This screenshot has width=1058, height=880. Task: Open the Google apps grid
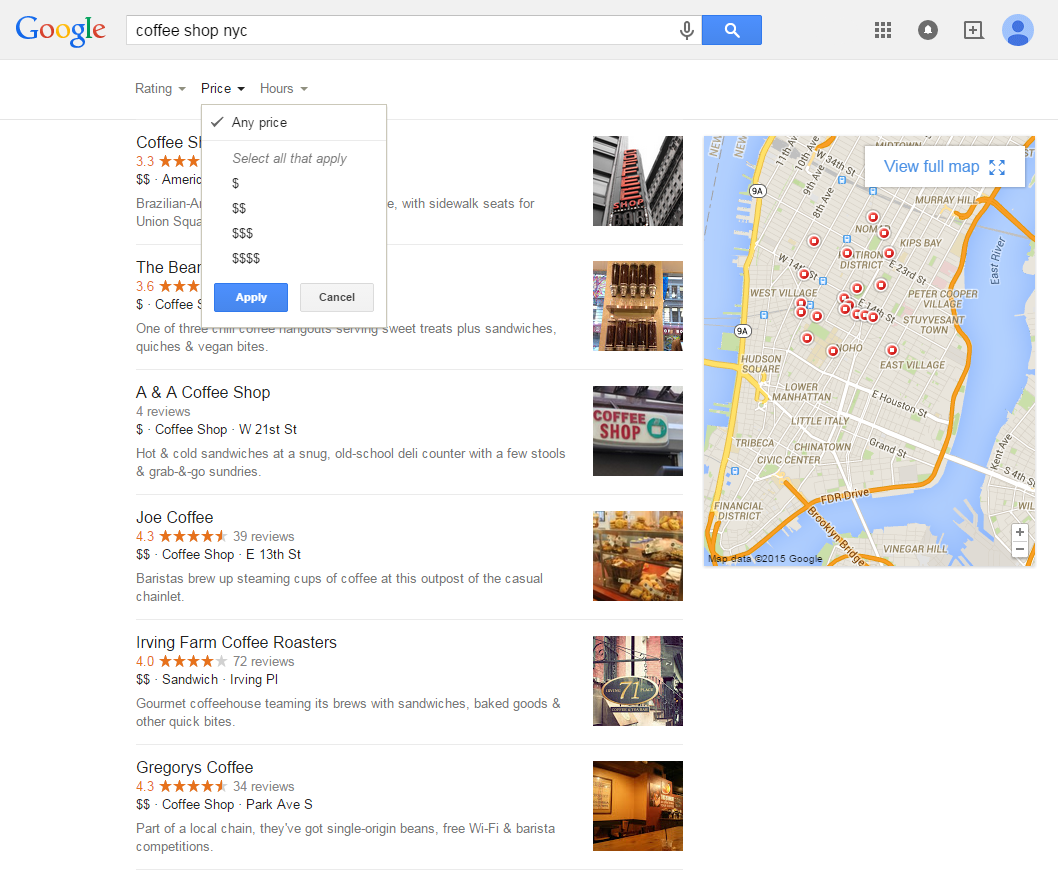tap(883, 30)
